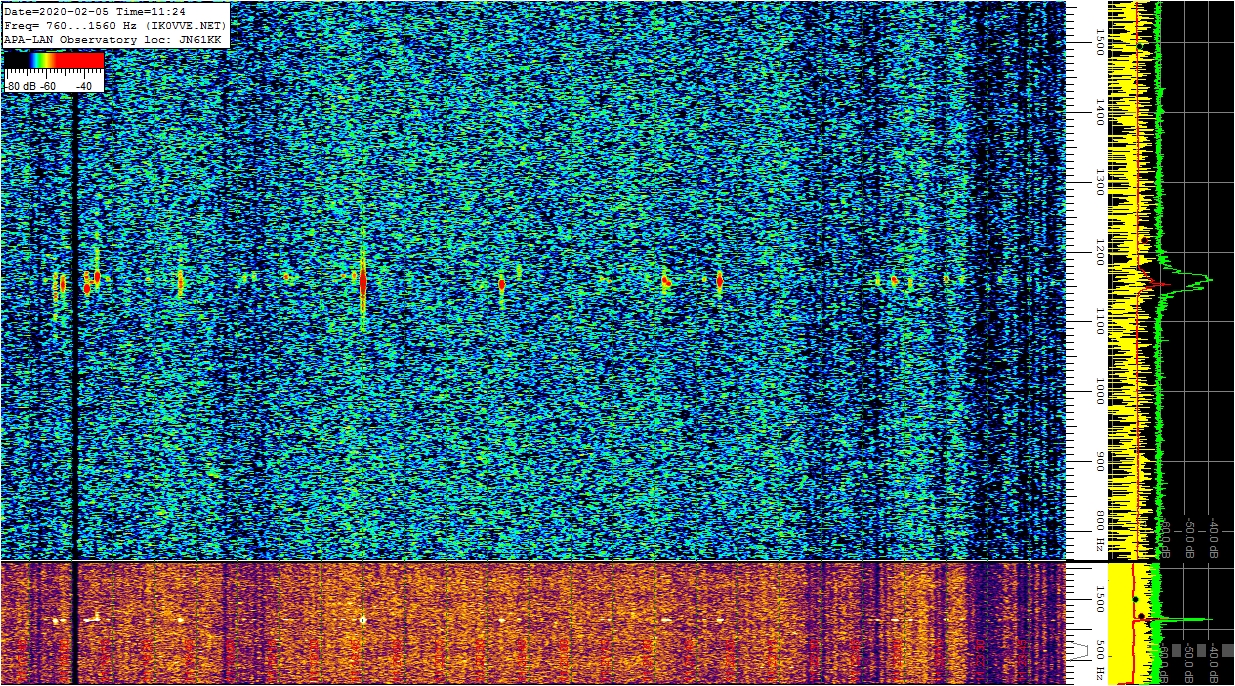Image resolution: width=1235 pixels, height=686 pixels.
Task: Click the -50.0 dB label in the upper spectrum plot
Action: tap(1190, 538)
